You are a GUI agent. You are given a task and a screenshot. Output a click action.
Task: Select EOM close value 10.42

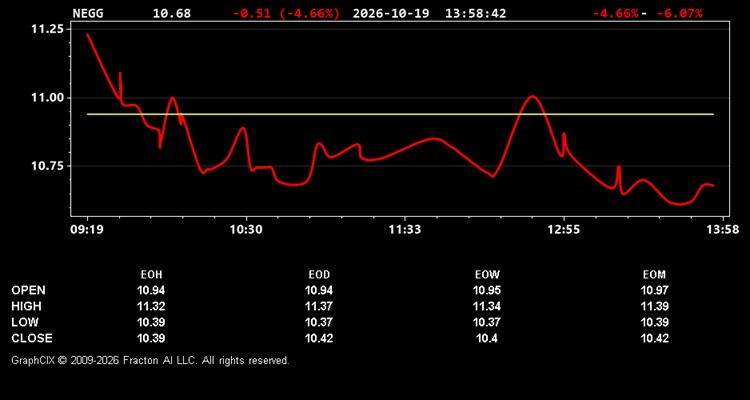pos(655,338)
